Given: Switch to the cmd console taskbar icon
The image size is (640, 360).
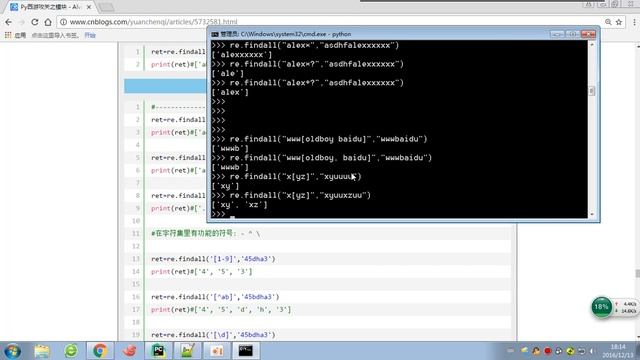Looking at the screenshot, I should click(x=246, y=351).
